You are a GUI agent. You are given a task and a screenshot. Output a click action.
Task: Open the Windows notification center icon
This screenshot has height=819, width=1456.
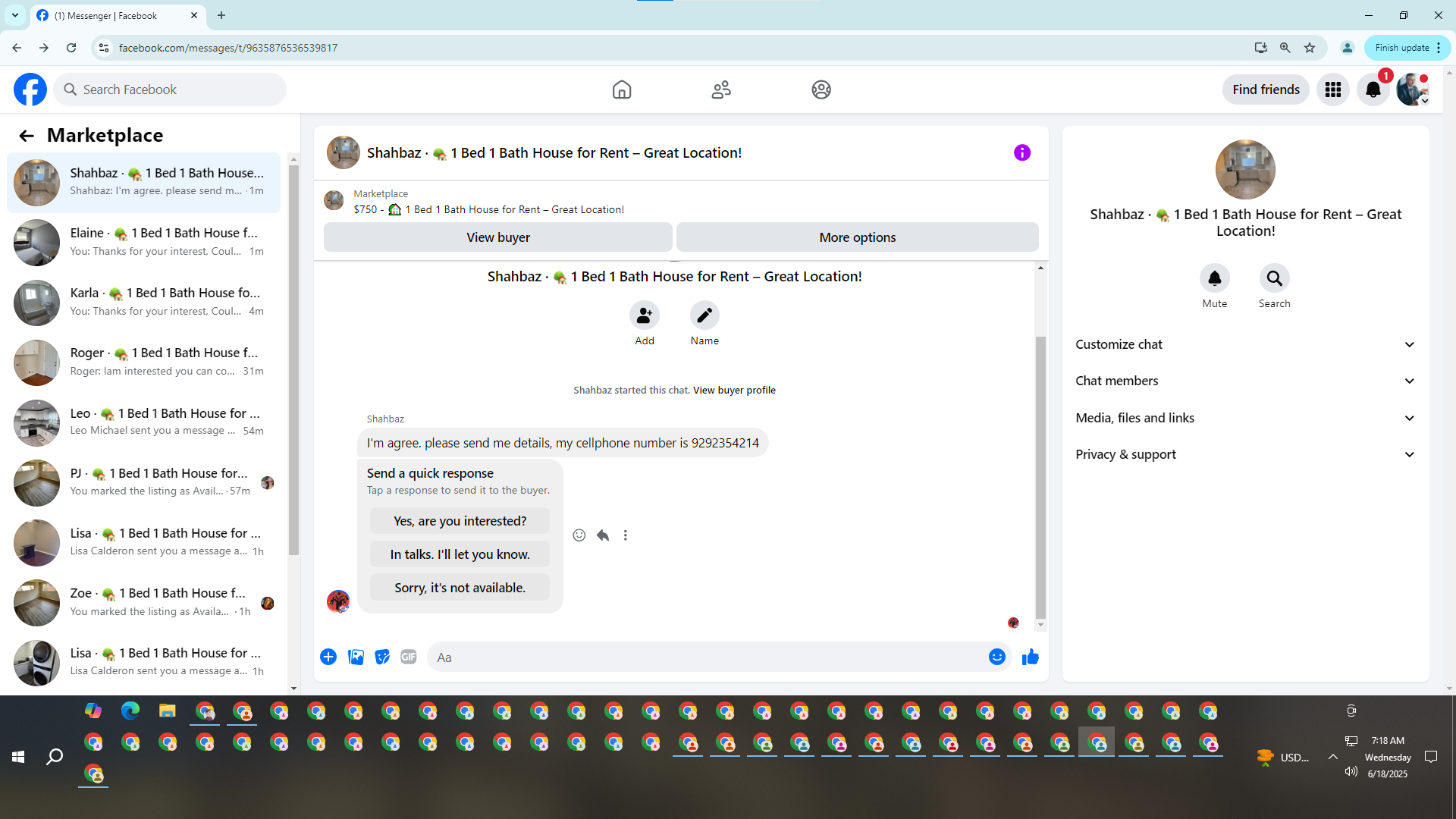click(x=1431, y=757)
